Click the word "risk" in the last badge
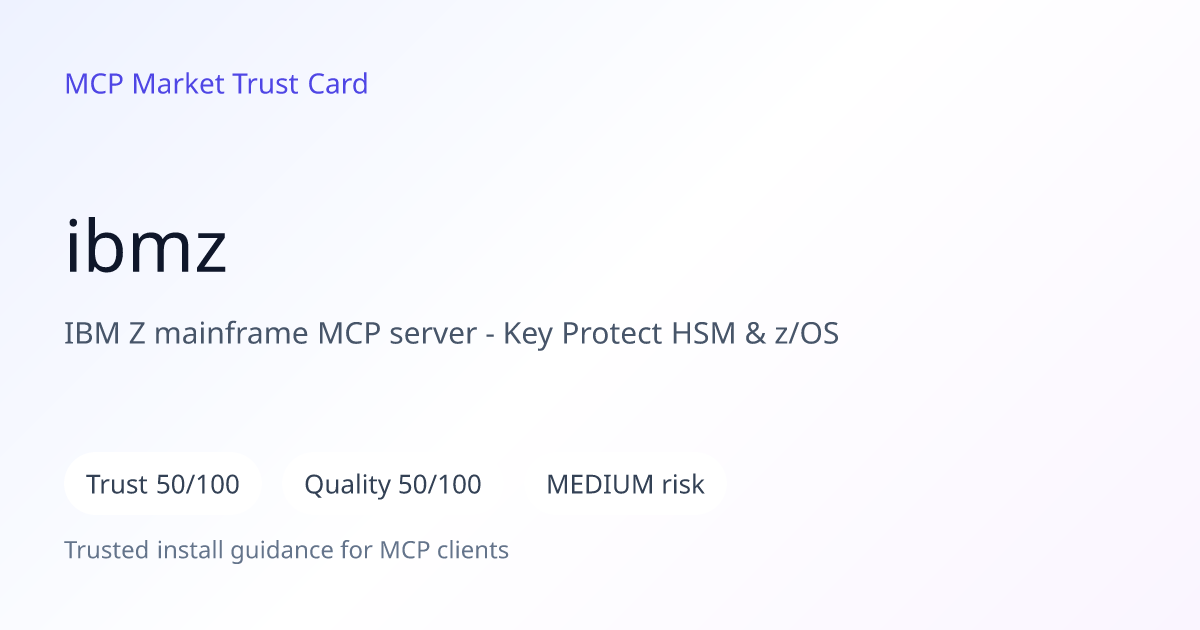Viewport: 1200px width, 630px height. (683, 485)
